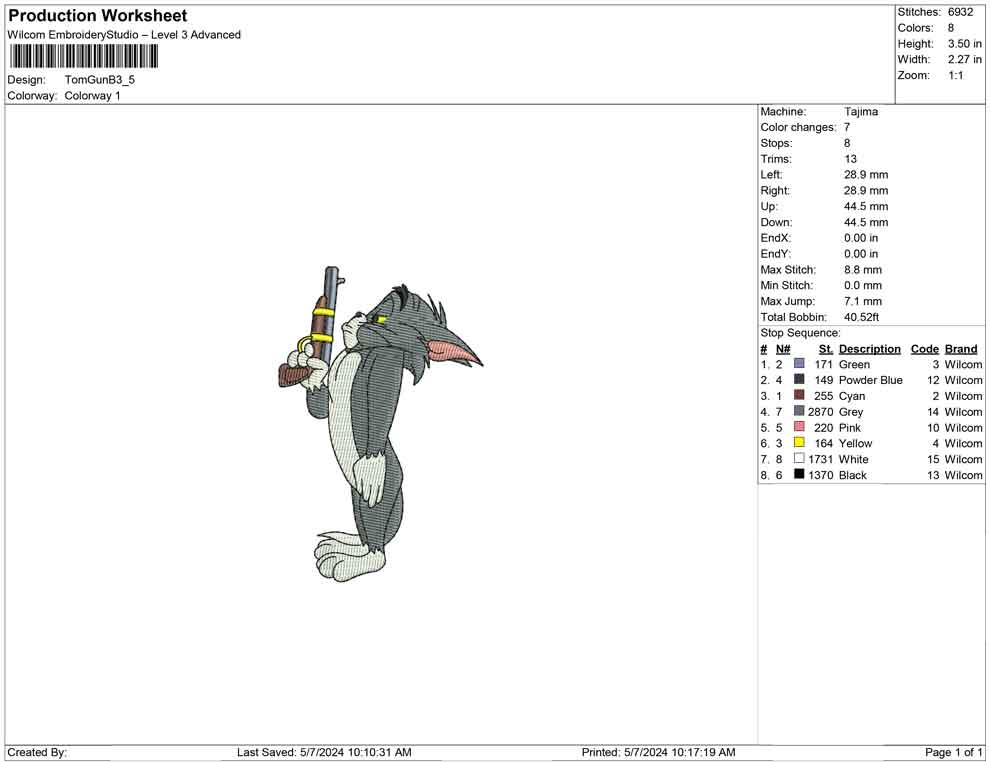This screenshot has height=762, width=990.
Task: Click the Green thread color swatch
Action: tap(799, 364)
